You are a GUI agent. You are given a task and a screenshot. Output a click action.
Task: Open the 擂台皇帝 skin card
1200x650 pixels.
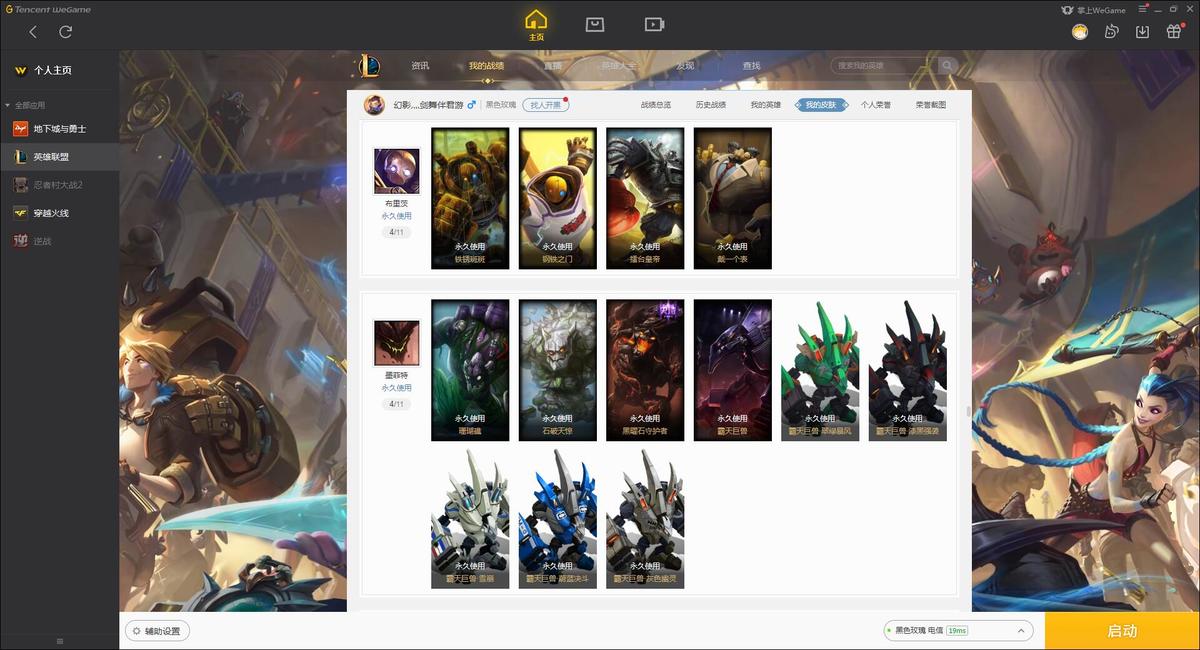(x=645, y=198)
